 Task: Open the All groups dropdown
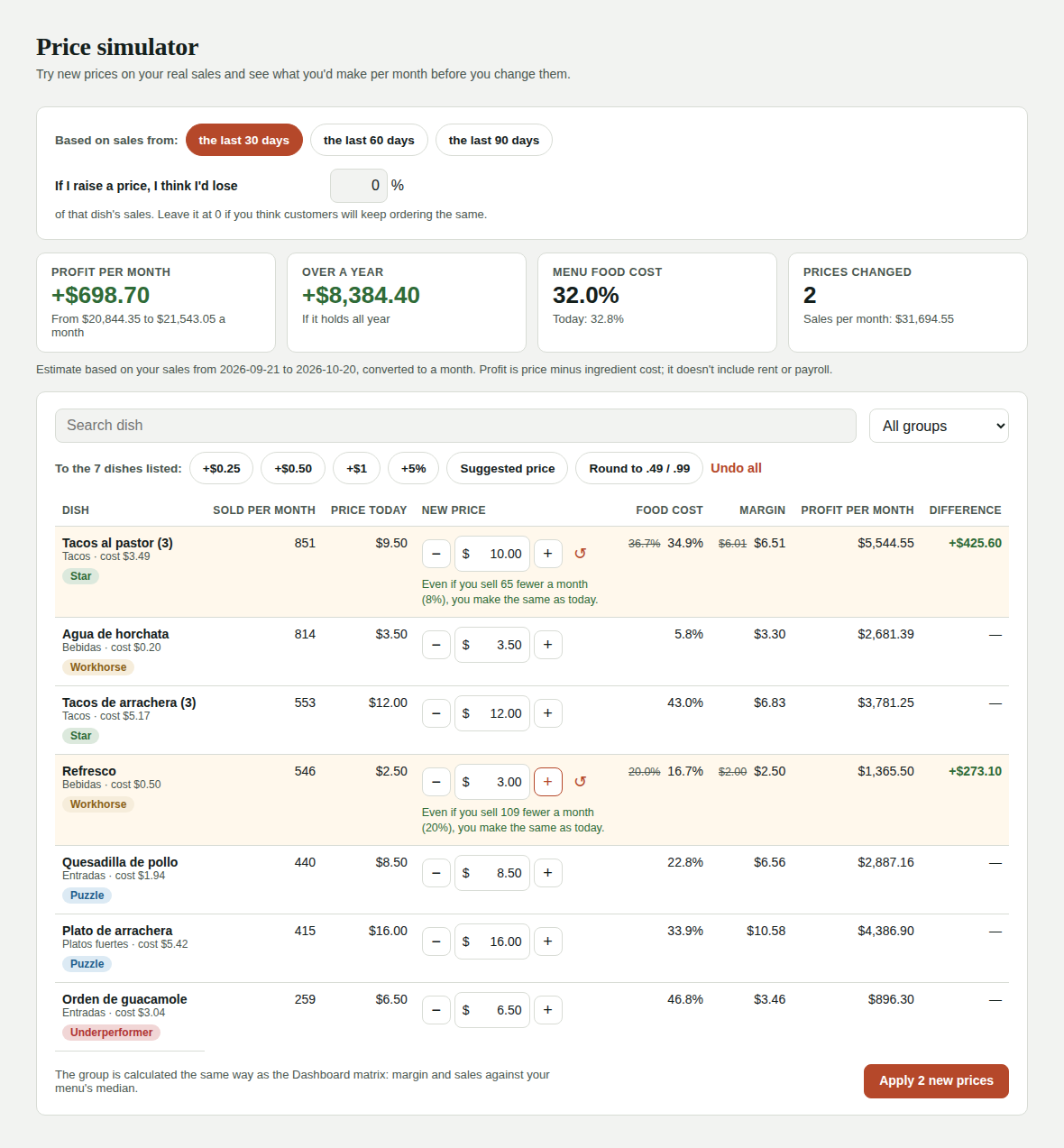[x=939, y=426]
